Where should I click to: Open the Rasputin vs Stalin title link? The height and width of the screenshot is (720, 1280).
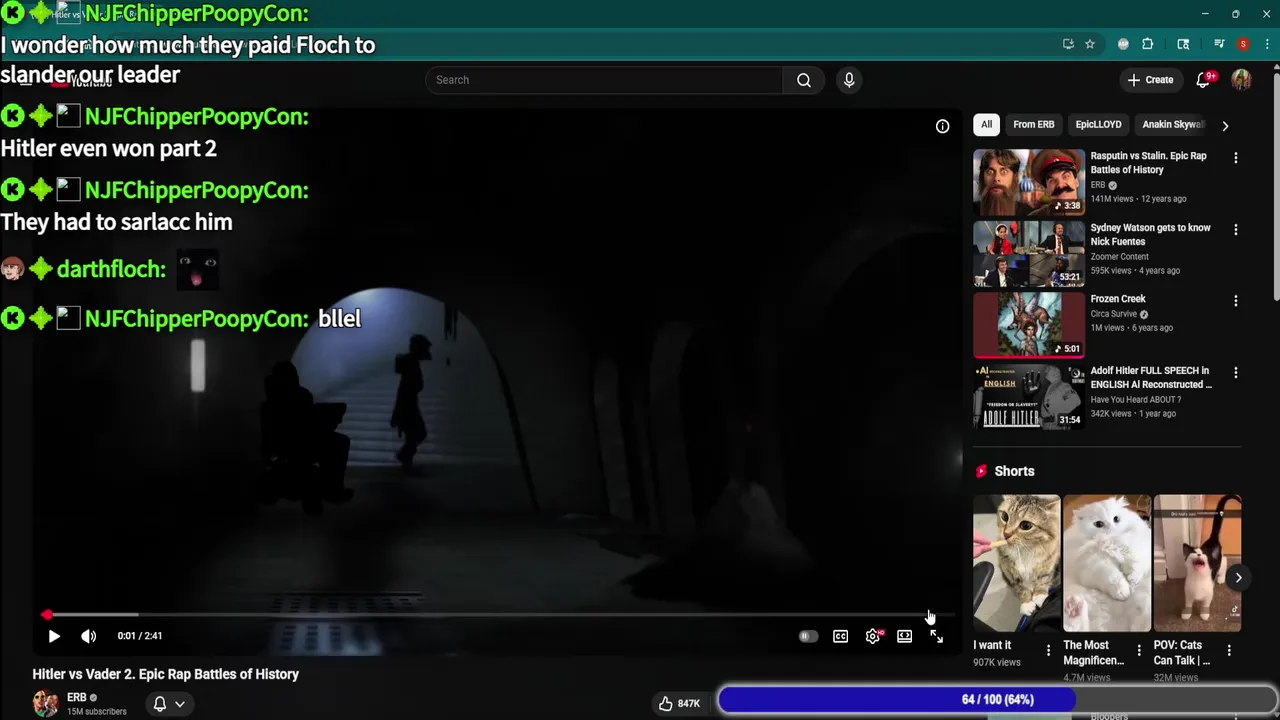click(1148, 163)
